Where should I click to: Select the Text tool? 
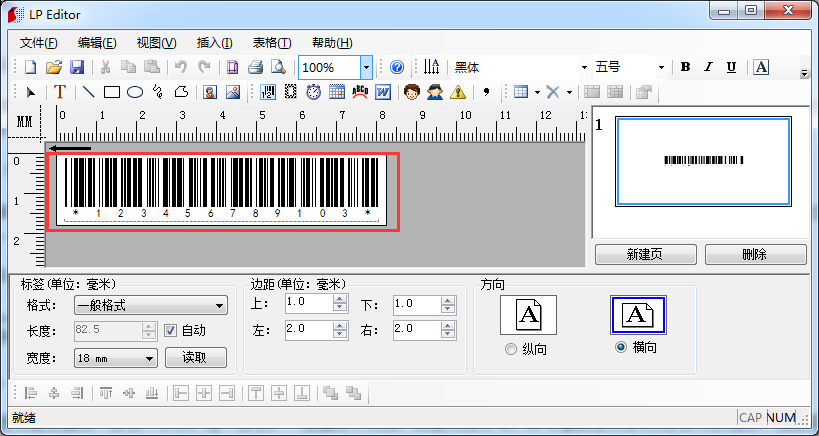coord(60,92)
